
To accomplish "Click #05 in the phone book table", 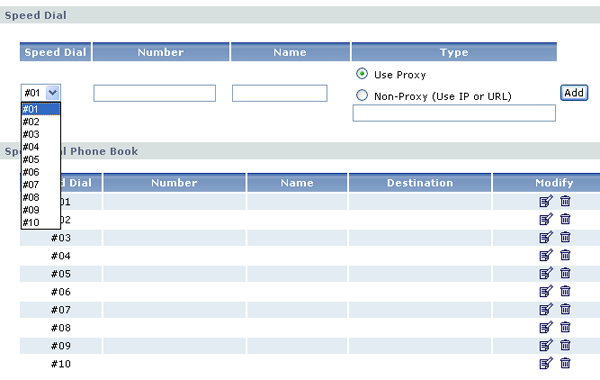I will tap(61, 274).
